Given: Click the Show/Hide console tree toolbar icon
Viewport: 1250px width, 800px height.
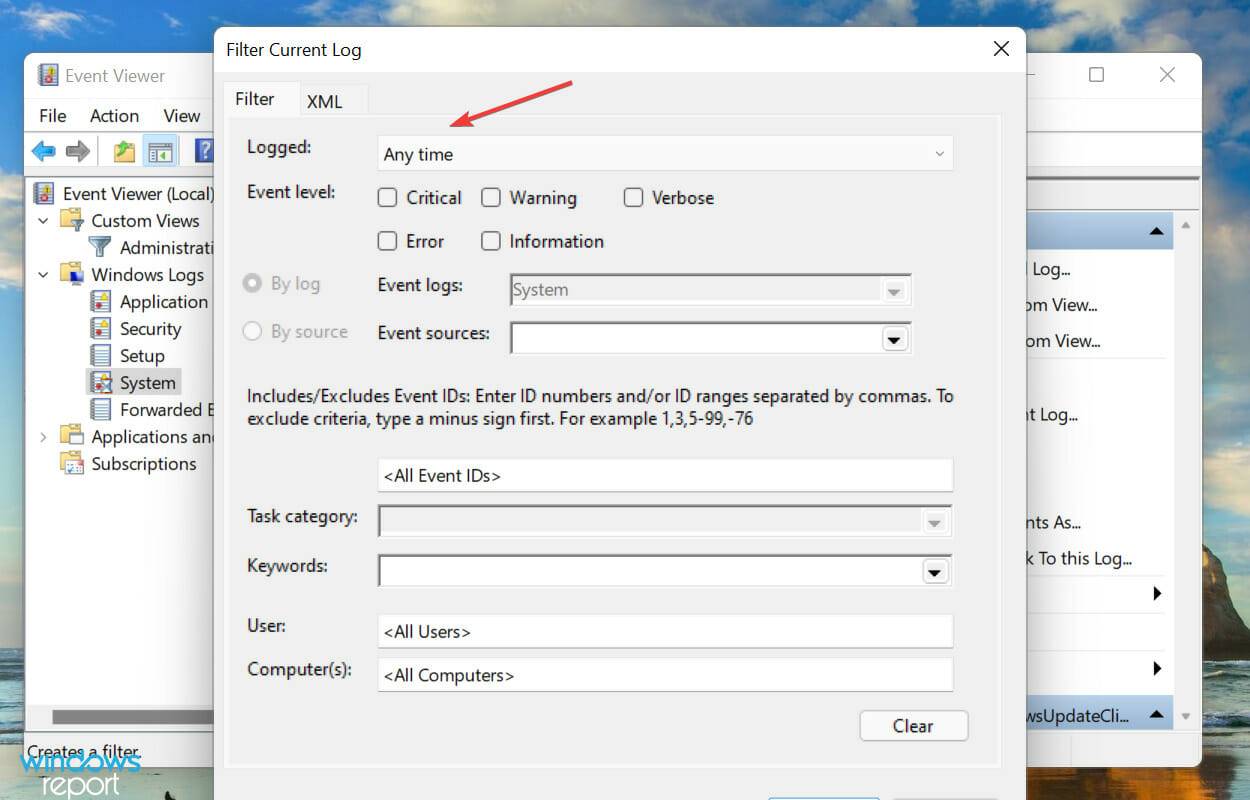Looking at the screenshot, I should pos(161,150).
